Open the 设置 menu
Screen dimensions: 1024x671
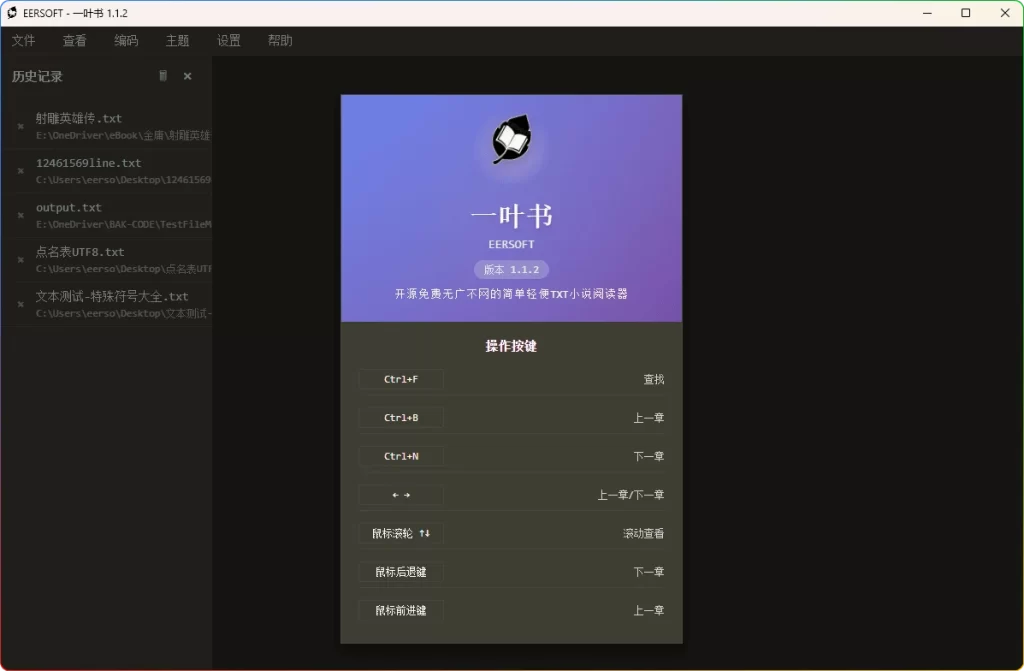pyautogui.click(x=228, y=41)
